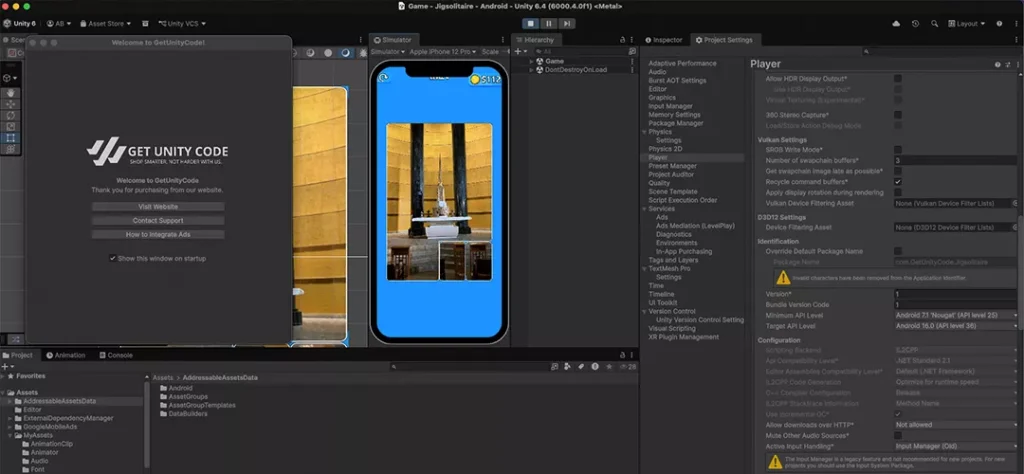Click the Visit Website button
Screen dimensions: 1024x474
click(x=157, y=206)
